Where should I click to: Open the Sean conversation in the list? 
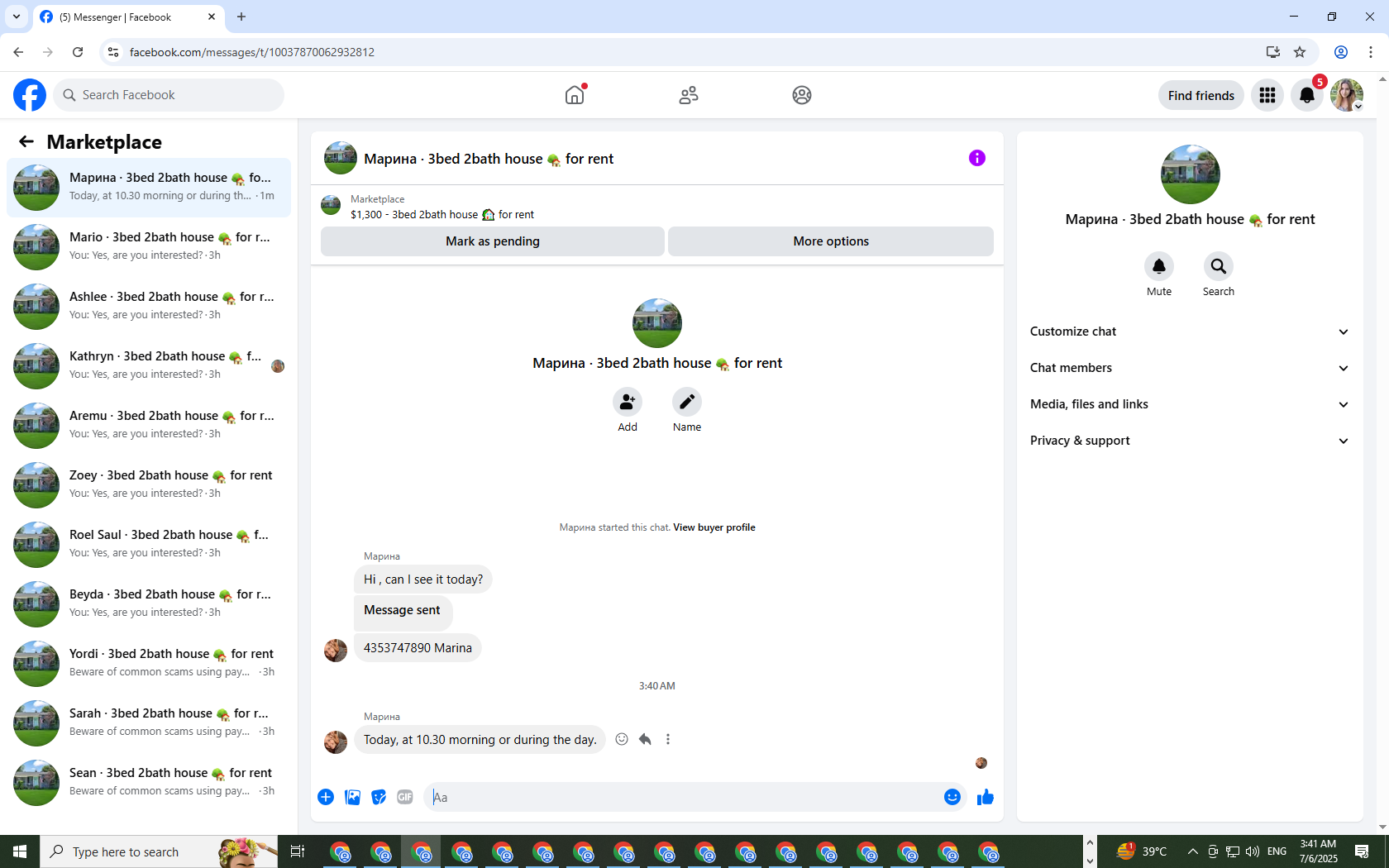[149, 782]
